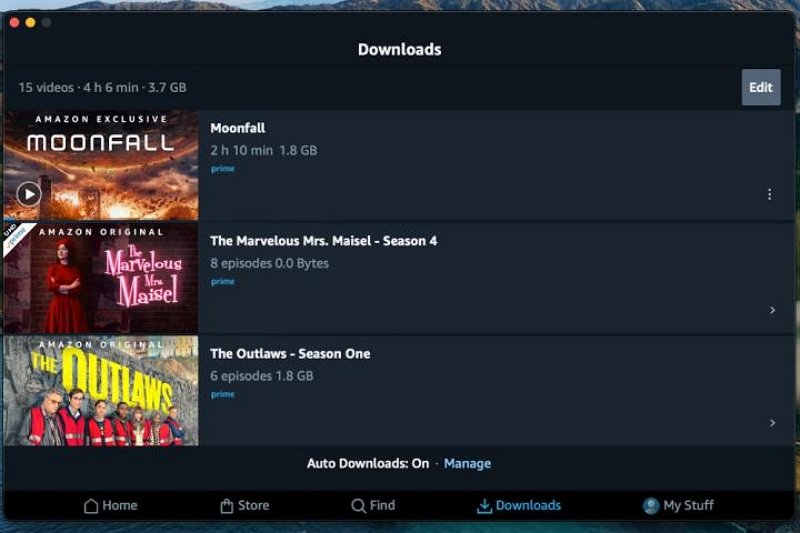Minimize the window with the yellow button
This screenshot has width=800, height=533.
click(x=31, y=22)
